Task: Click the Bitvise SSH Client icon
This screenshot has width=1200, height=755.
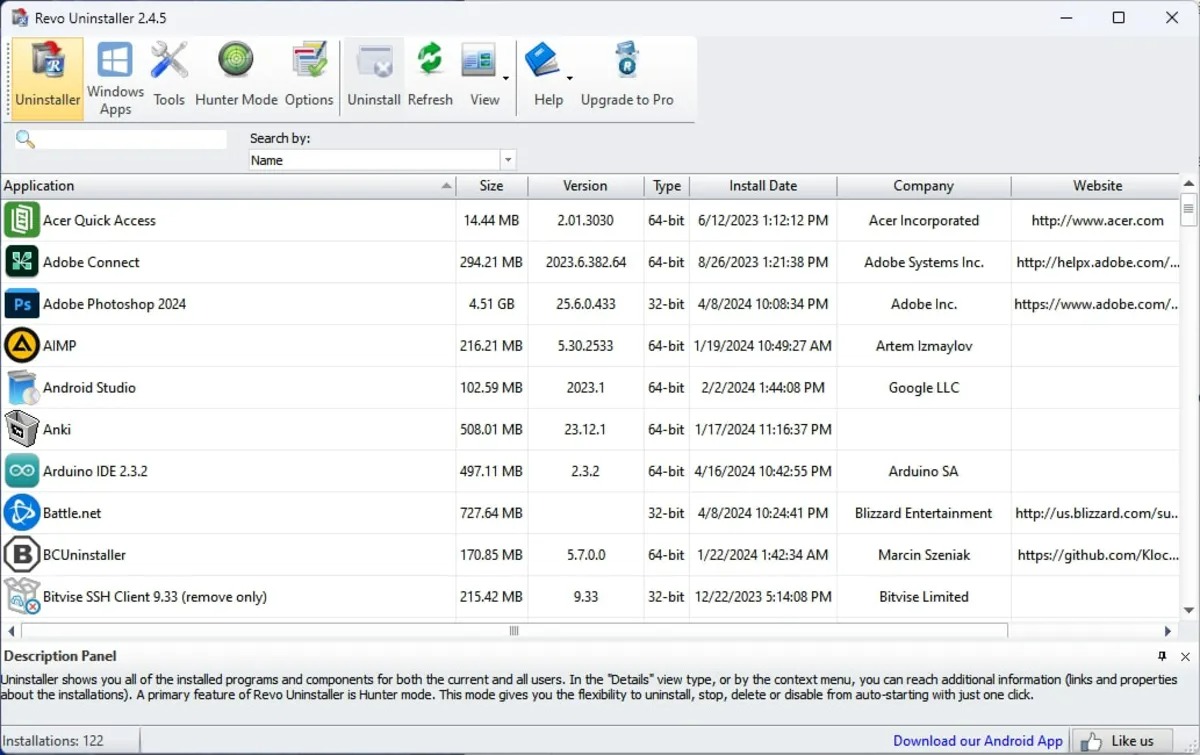Action: 21,597
